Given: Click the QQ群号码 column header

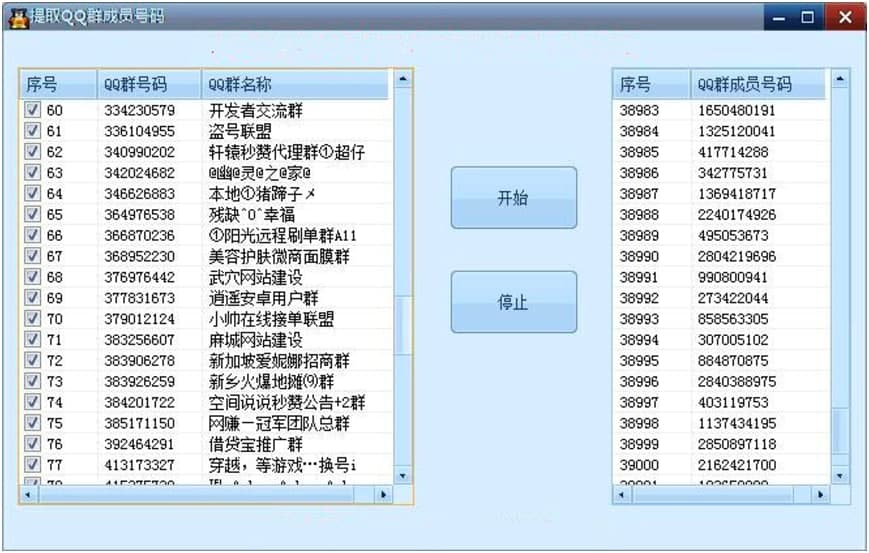Looking at the screenshot, I should [x=149, y=84].
